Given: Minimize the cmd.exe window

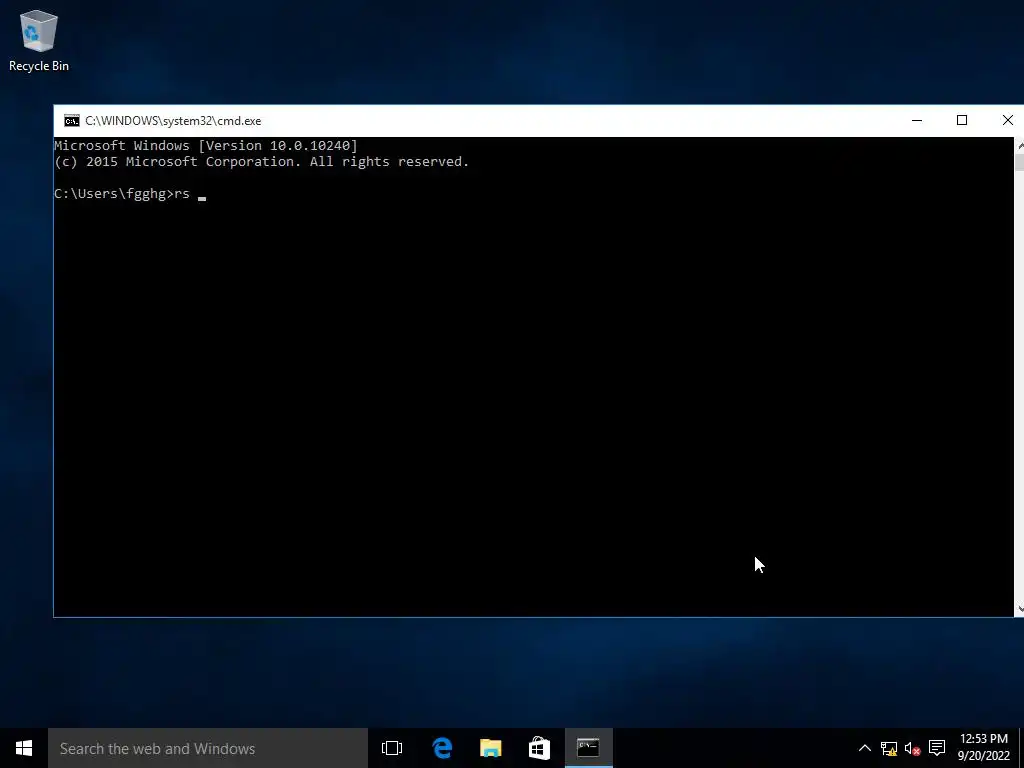Looking at the screenshot, I should point(917,121).
